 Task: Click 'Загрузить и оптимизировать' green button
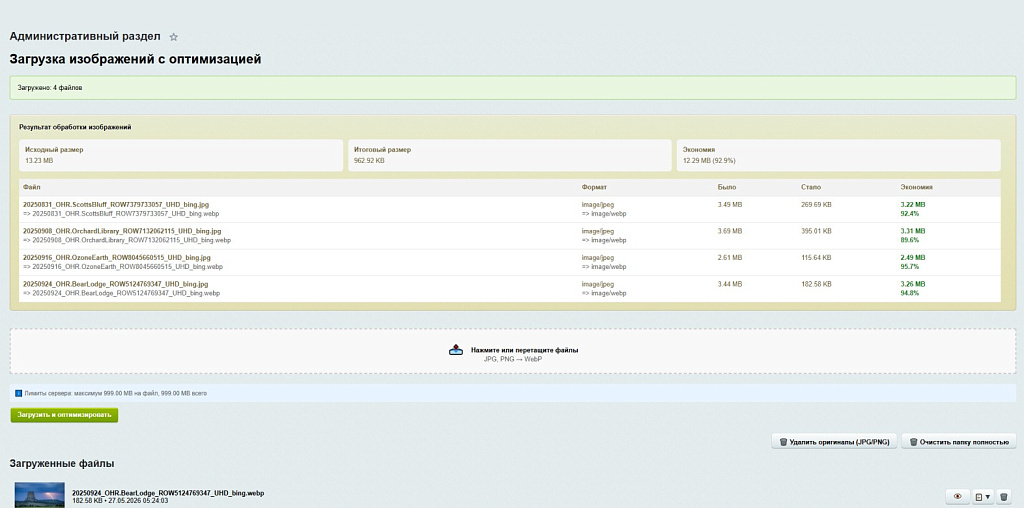coord(64,415)
